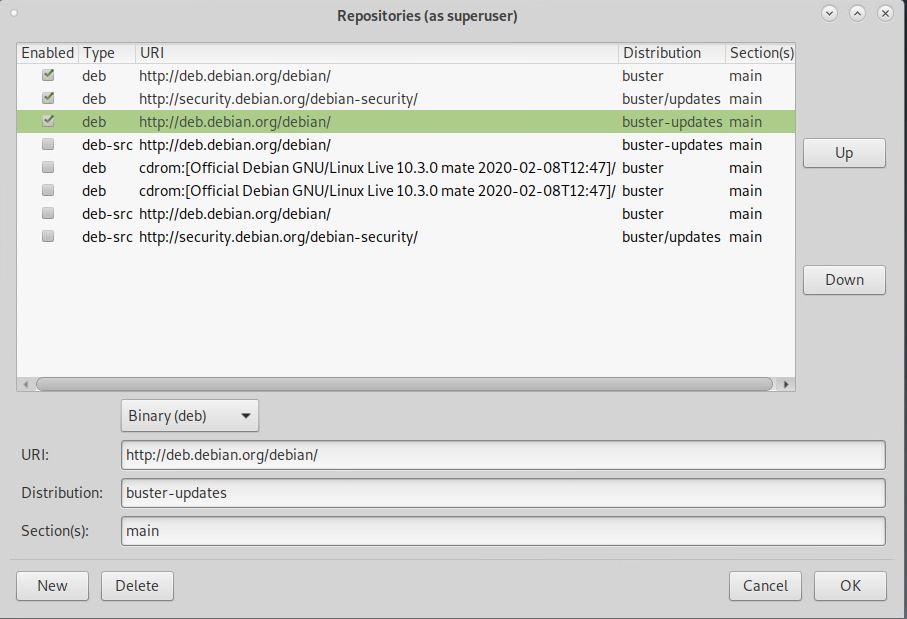907x619 pixels.
Task: Enable the cdrom Official Debian Live repository
Action: pyautogui.click(x=47, y=167)
